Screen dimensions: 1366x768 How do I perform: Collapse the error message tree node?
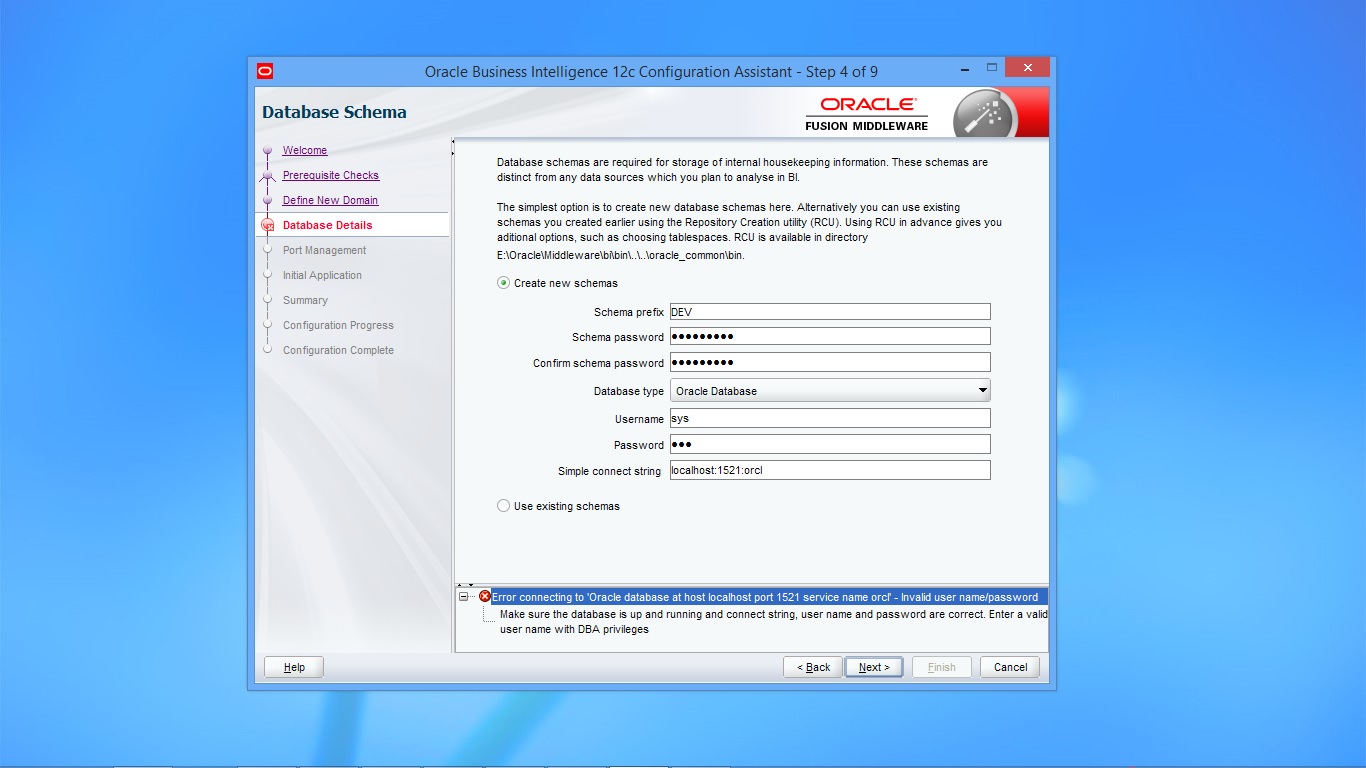(x=464, y=597)
